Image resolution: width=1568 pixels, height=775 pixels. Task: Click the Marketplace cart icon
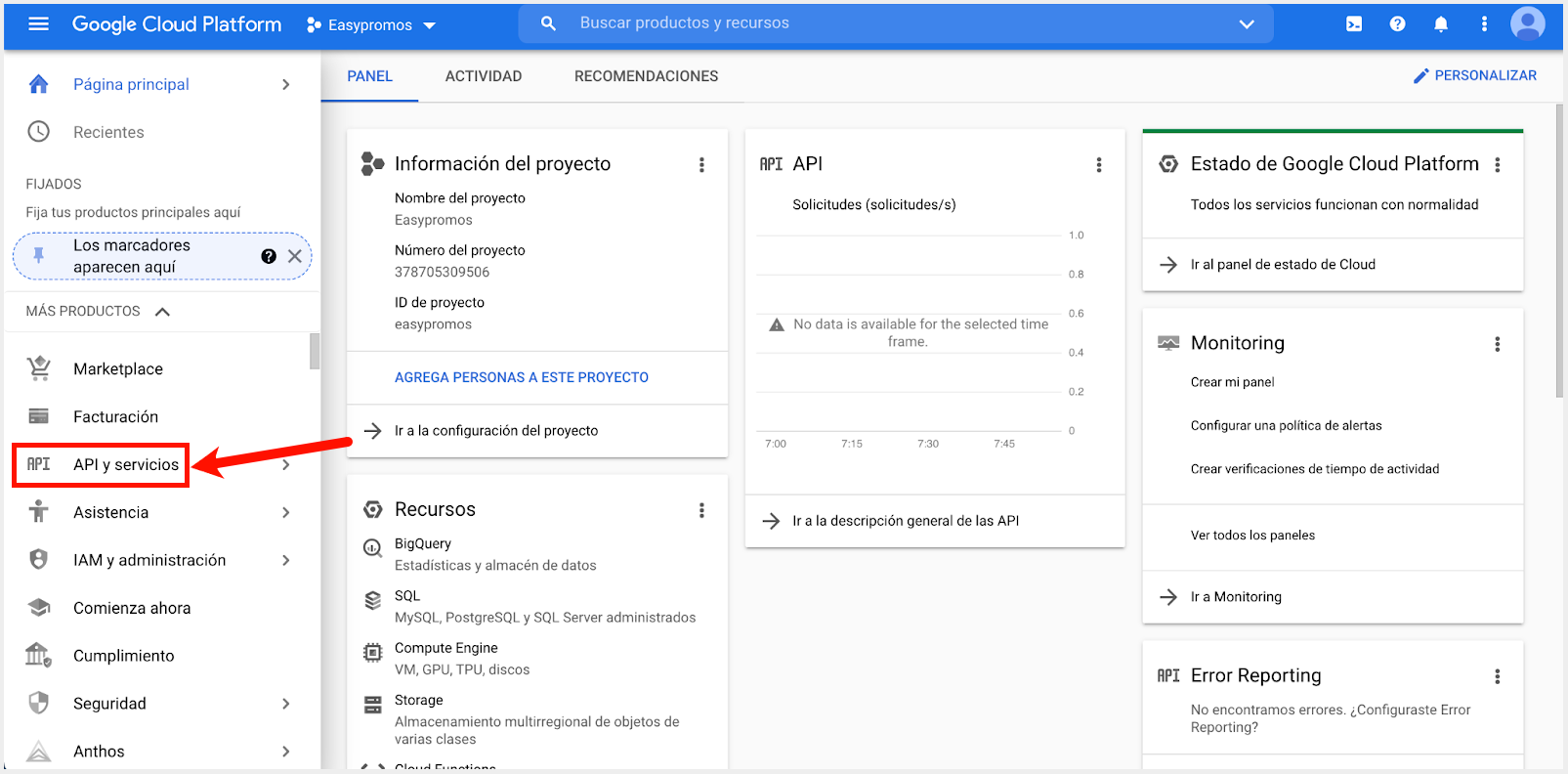point(38,368)
